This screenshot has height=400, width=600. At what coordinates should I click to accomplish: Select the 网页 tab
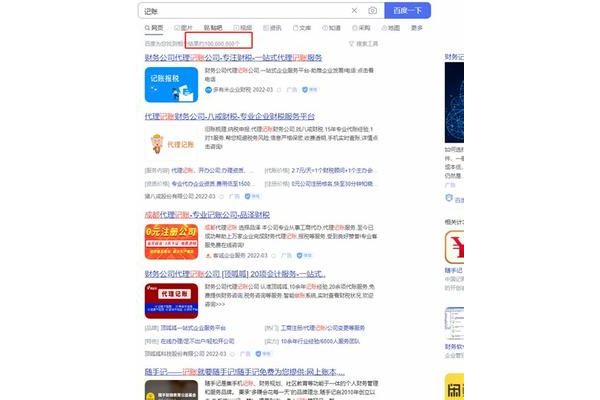(x=154, y=28)
